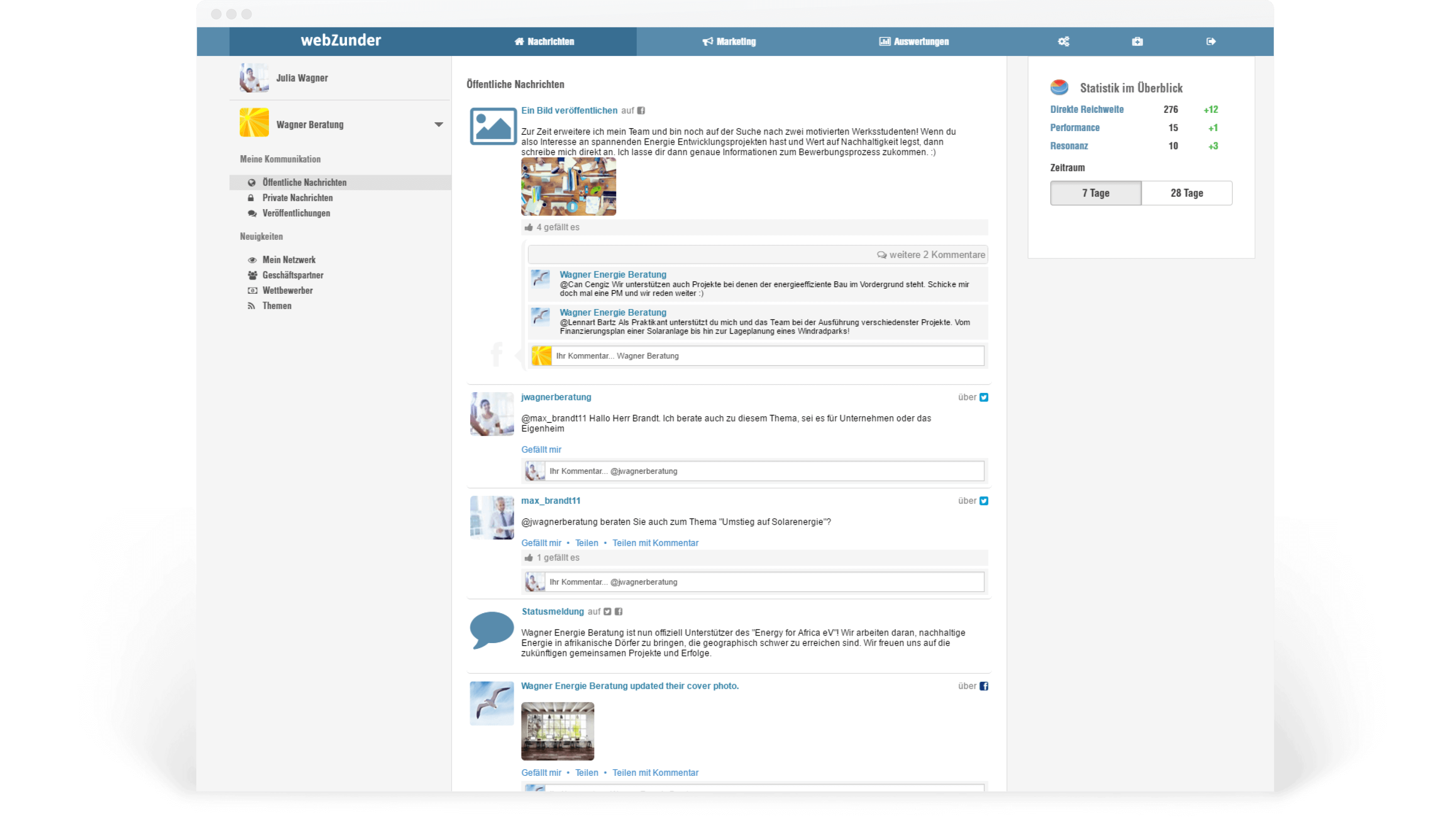Viewport: 1456px width, 819px height.
Task: Click Julia Wagner's profile avatar
Action: 254,78
